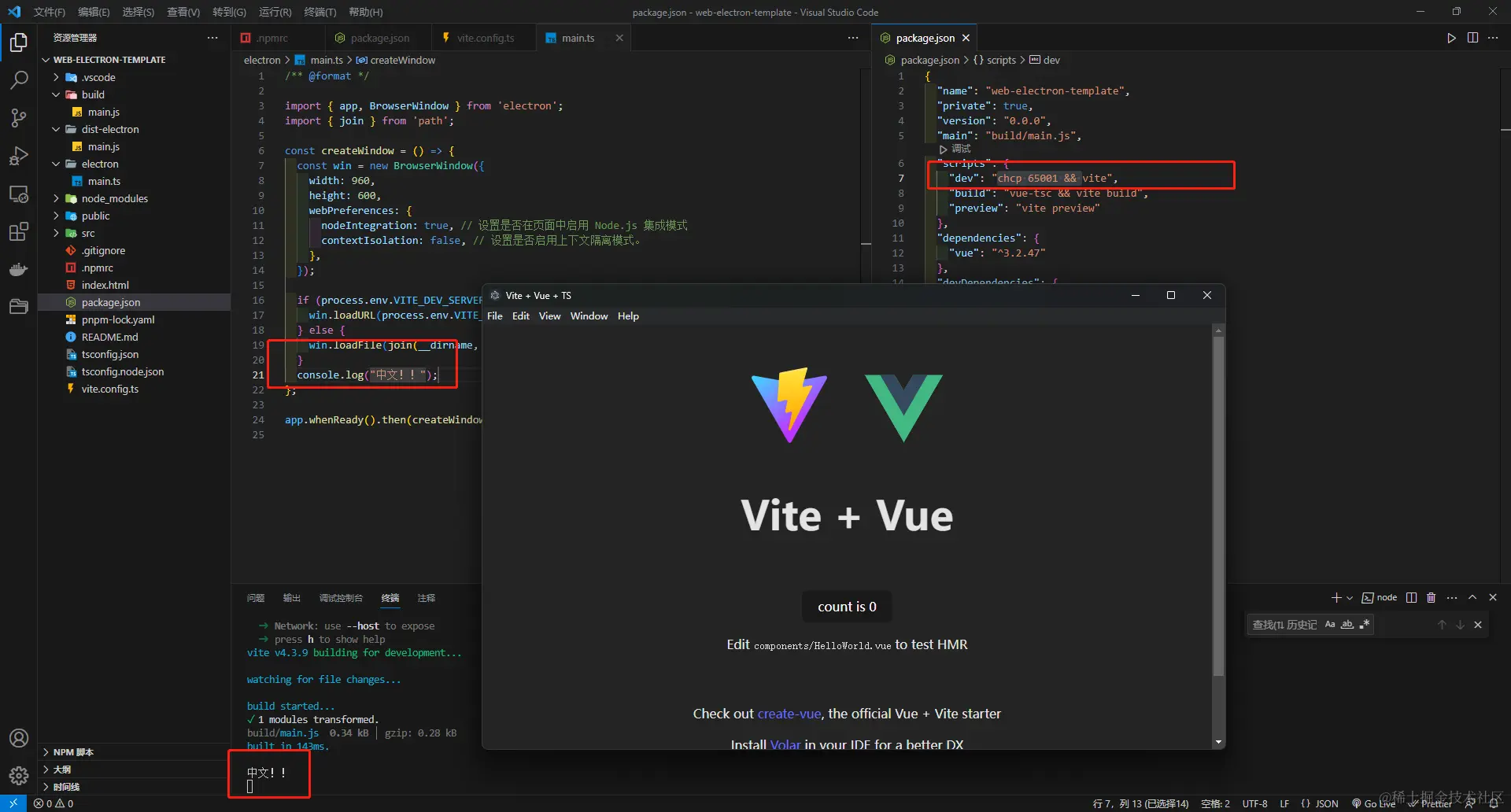This screenshot has height=812, width=1511.
Task: Open the 文件(F) menu
Action: [50, 12]
